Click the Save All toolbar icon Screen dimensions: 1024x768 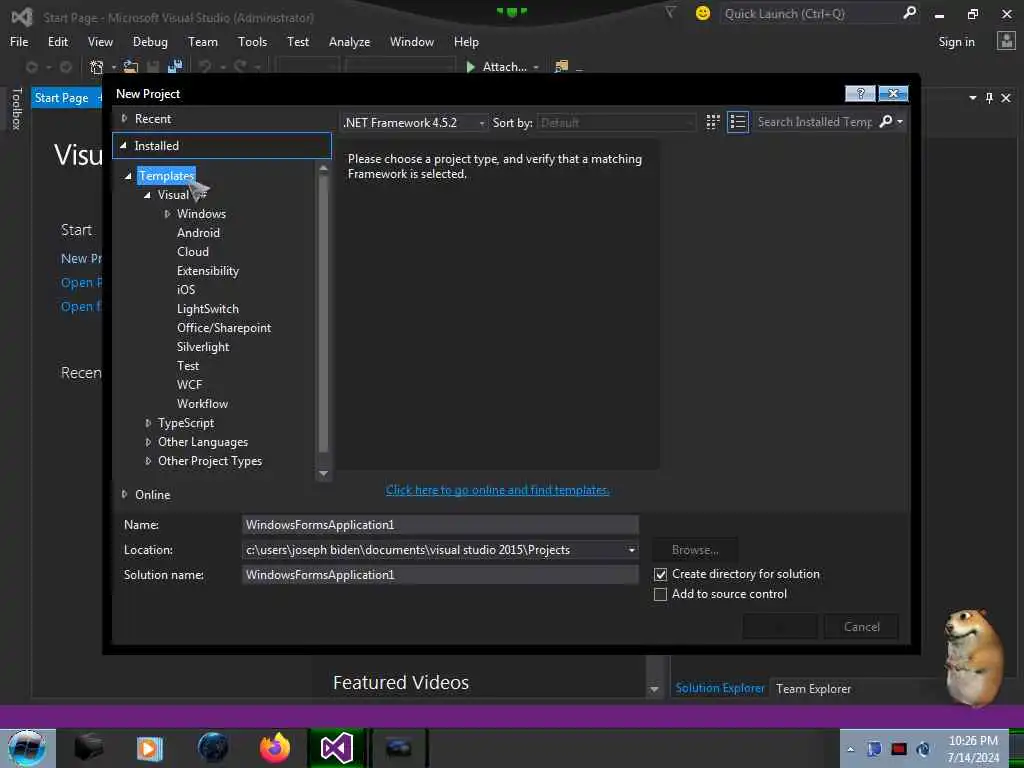pos(174,67)
